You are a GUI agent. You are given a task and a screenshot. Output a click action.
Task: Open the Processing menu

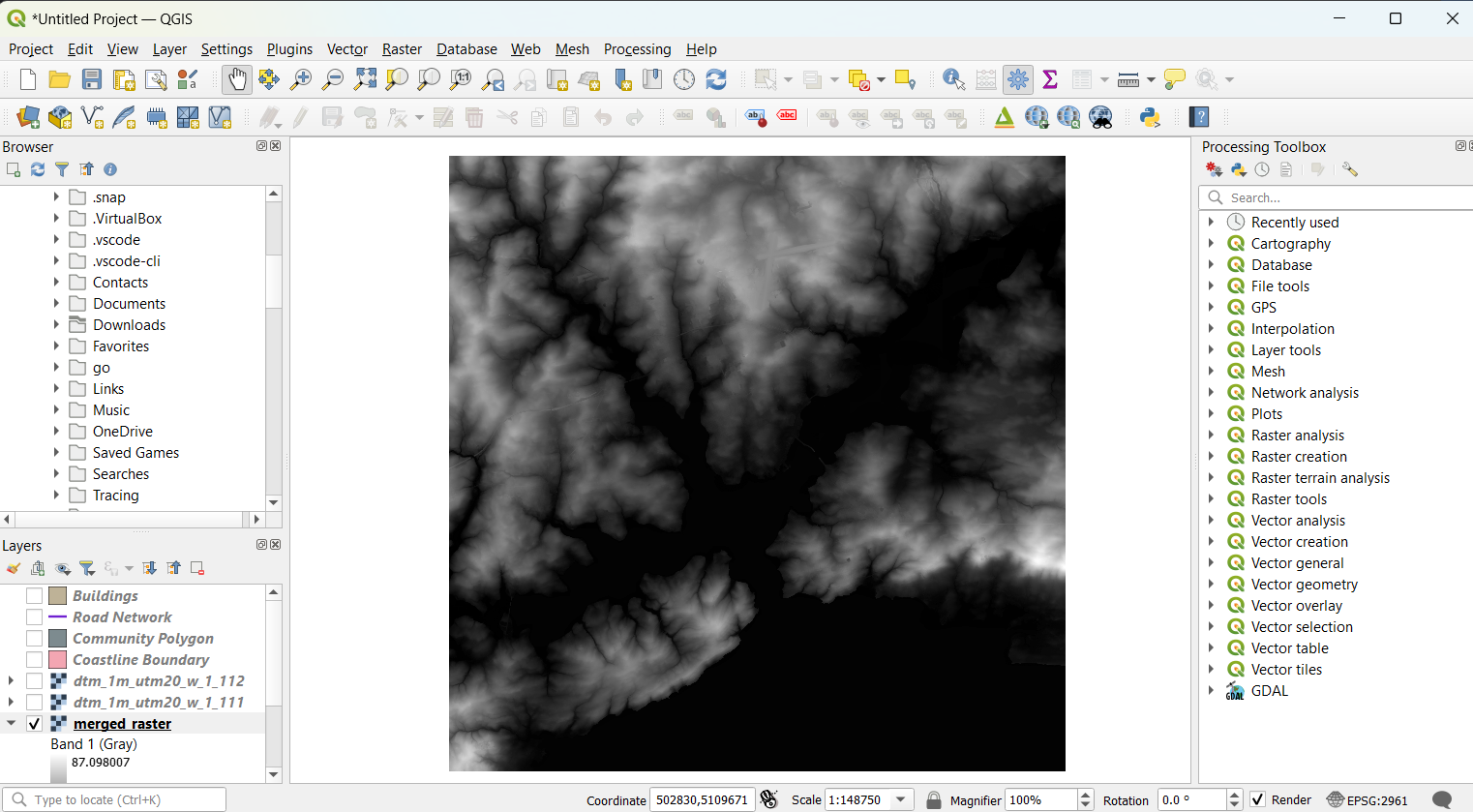pyautogui.click(x=637, y=49)
